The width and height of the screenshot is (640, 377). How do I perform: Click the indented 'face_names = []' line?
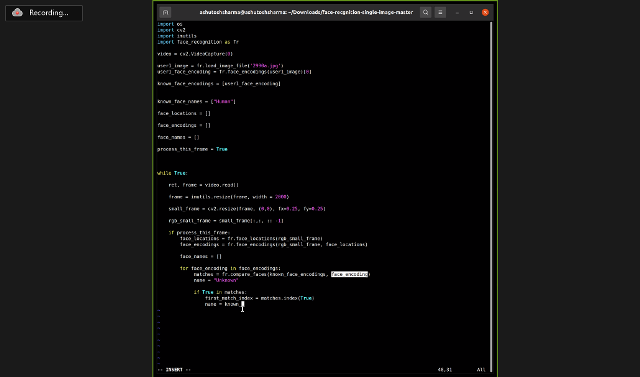(201, 256)
